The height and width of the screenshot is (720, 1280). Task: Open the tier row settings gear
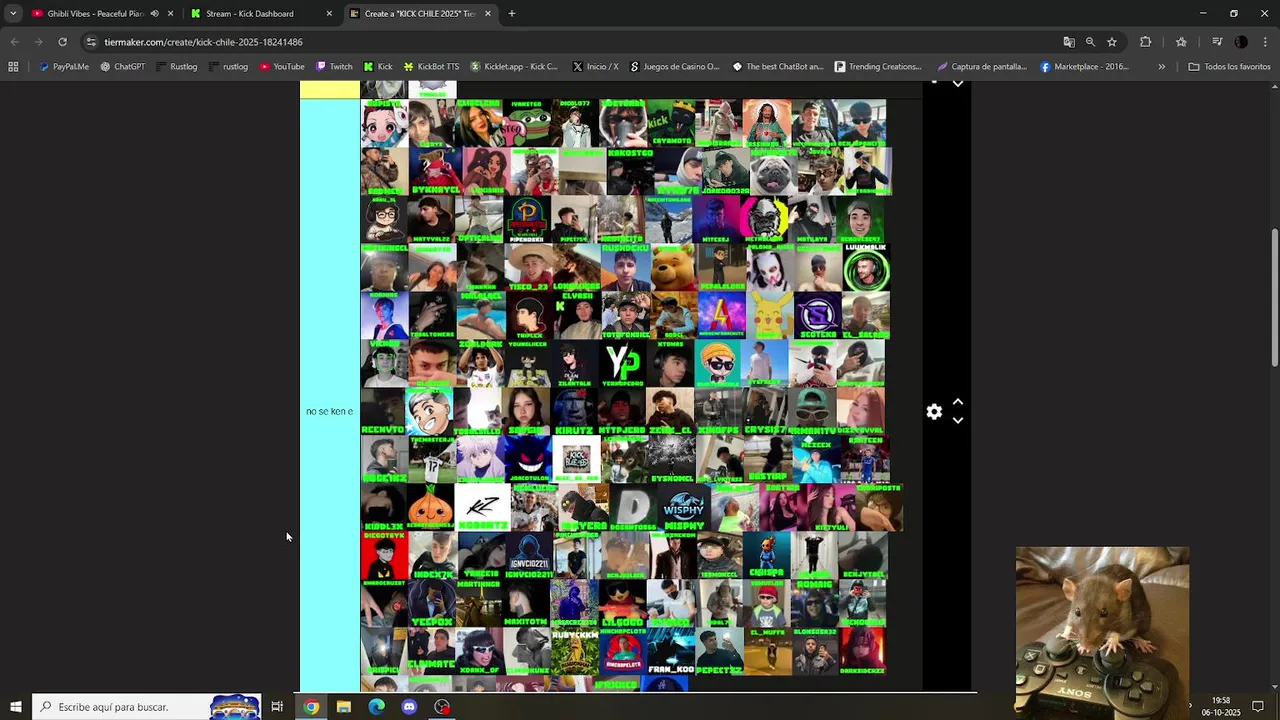[934, 412]
